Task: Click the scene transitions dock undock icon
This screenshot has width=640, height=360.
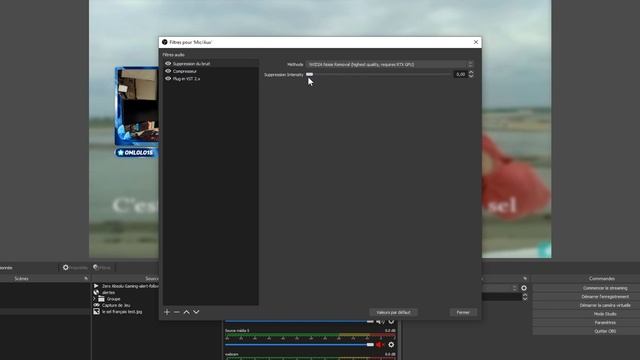Action: point(525,278)
